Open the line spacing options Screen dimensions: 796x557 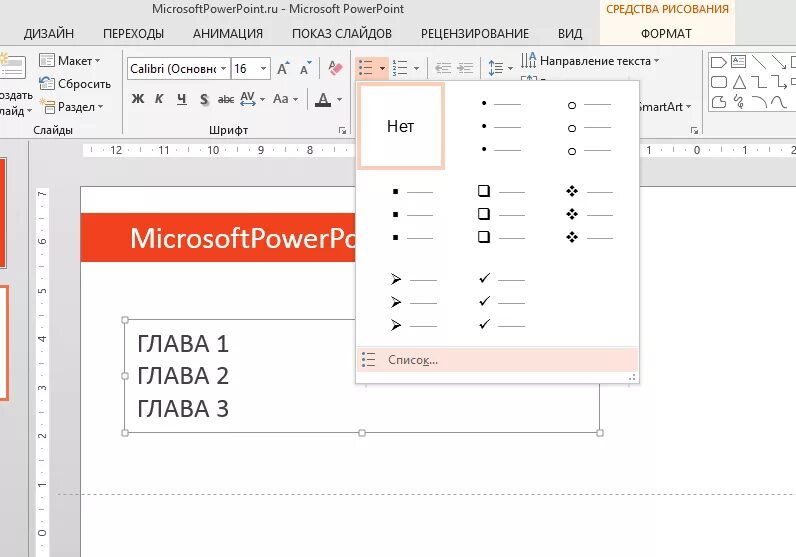[x=500, y=68]
